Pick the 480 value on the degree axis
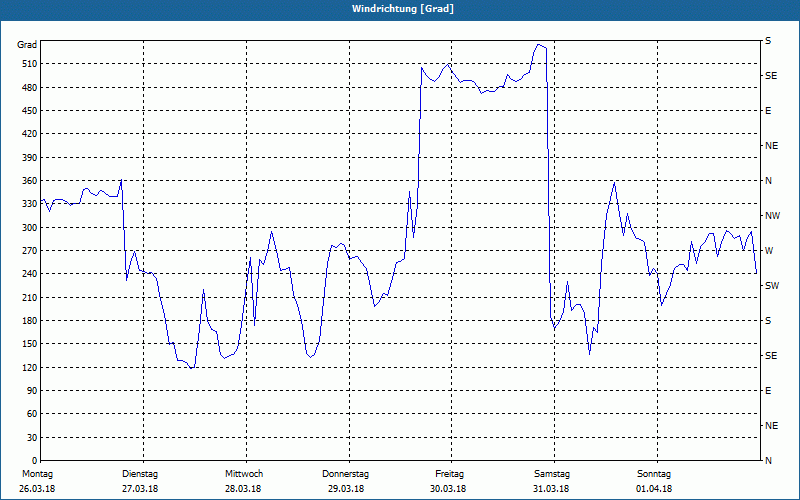The height and width of the screenshot is (500, 800). click(29, 87)
